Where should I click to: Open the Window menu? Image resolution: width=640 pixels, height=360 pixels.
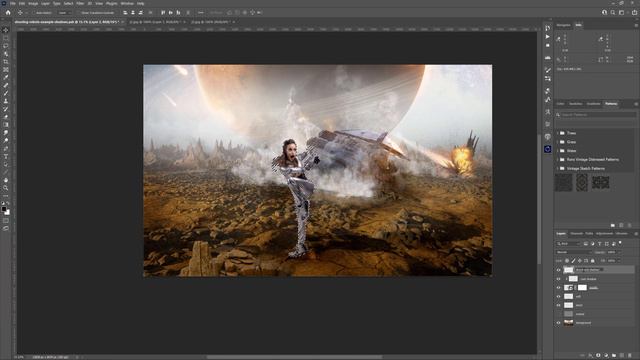coord(127,3)
